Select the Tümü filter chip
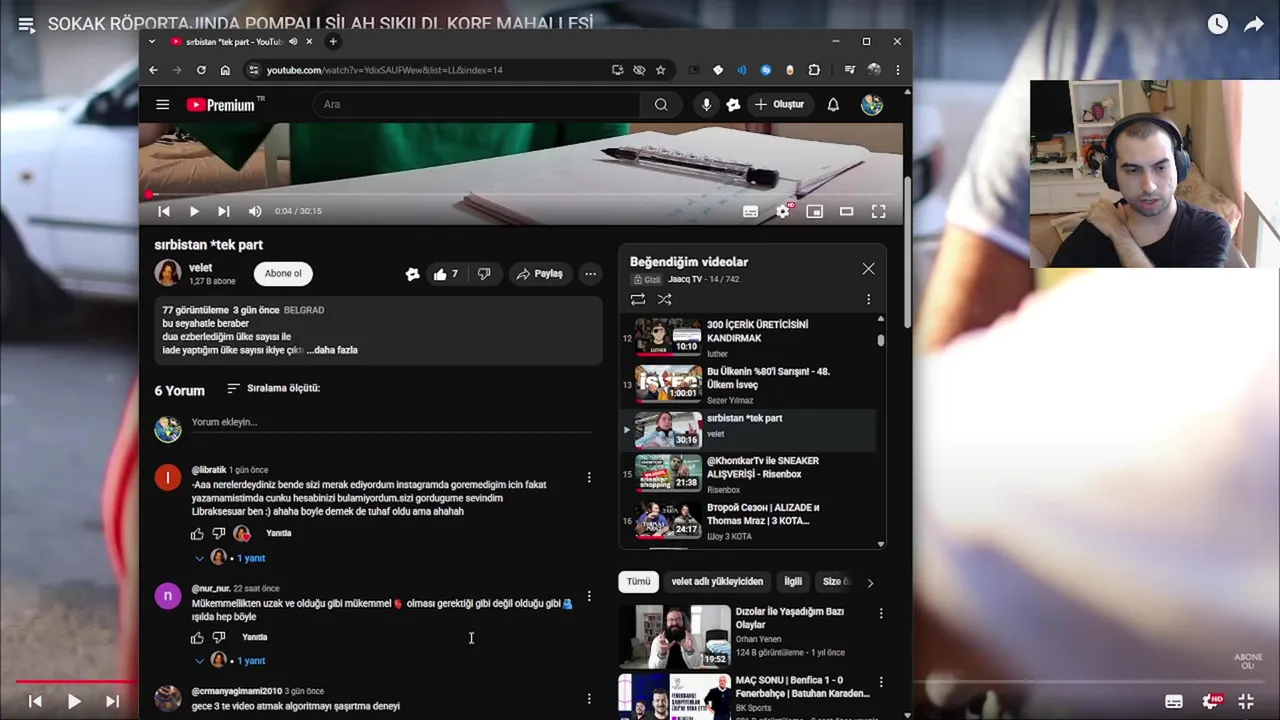 coord(638,581)
